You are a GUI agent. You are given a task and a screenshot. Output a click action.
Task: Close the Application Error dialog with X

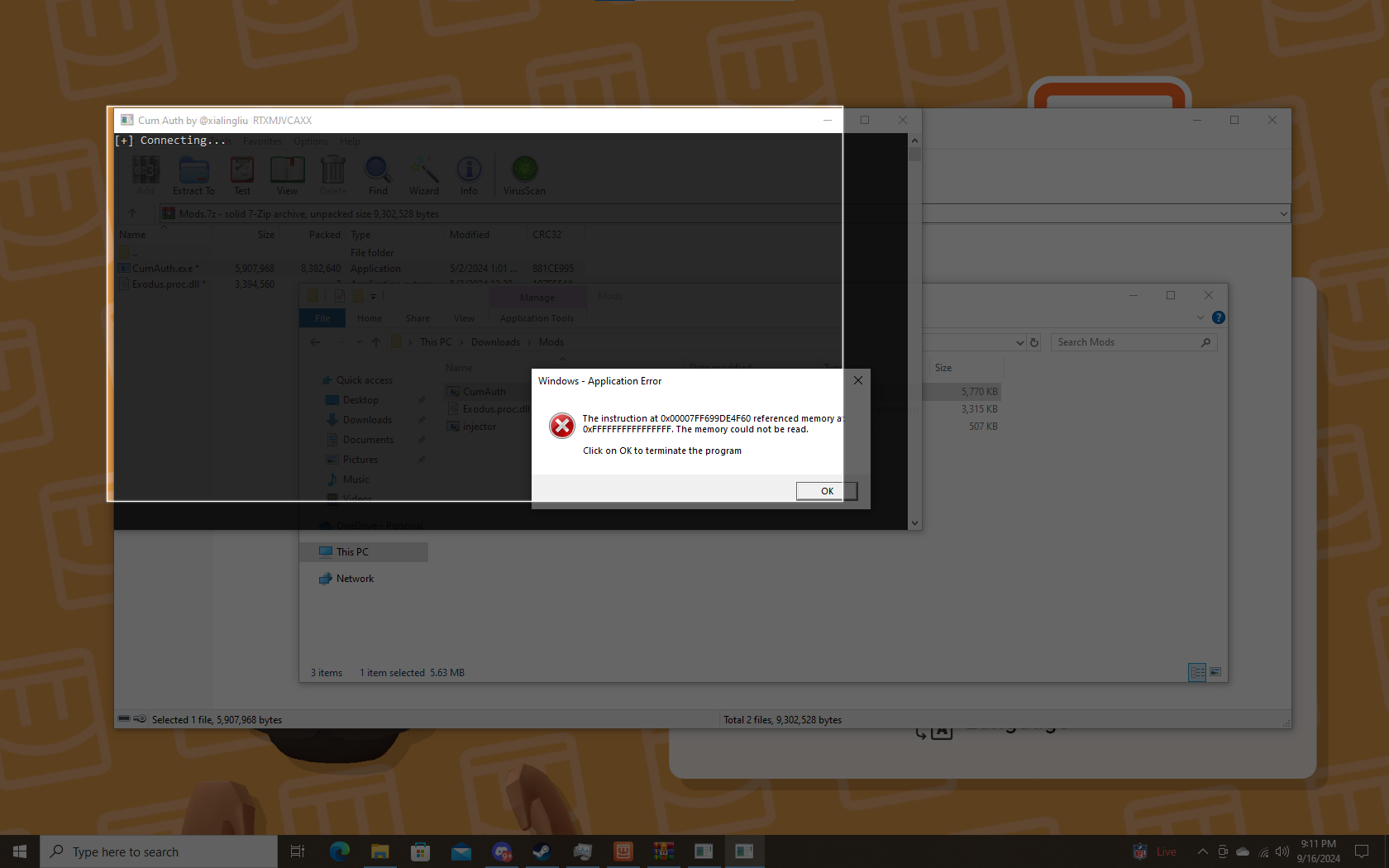(858, 380)
